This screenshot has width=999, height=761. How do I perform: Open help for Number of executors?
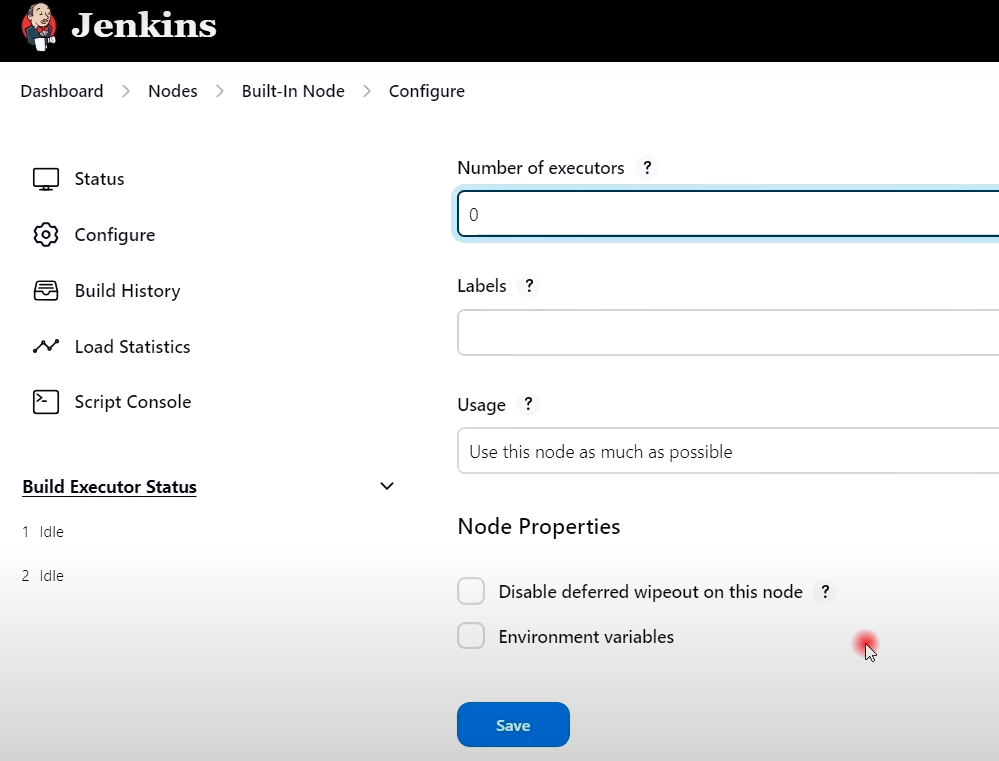coord(647,168)
